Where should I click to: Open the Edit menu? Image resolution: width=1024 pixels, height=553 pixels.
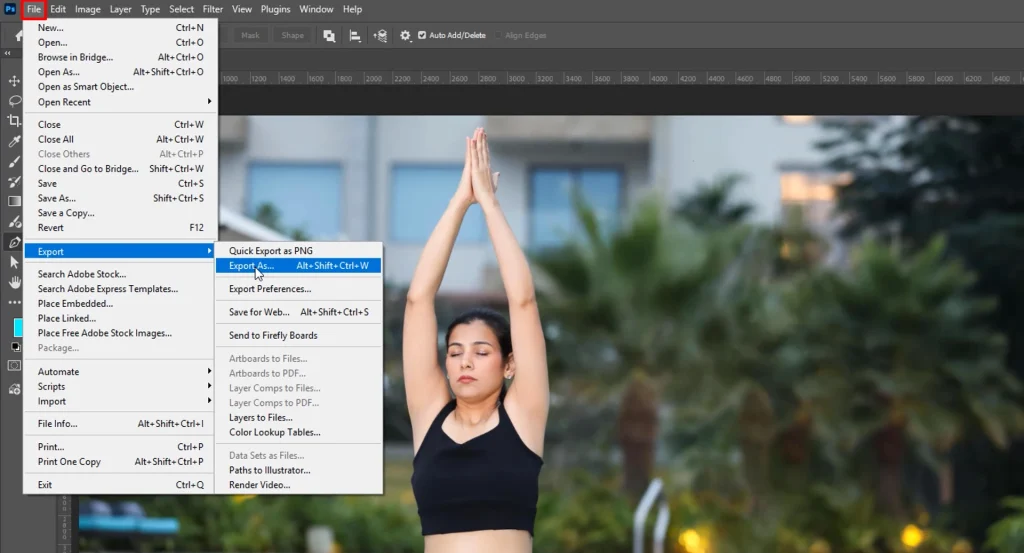pyautogui.click(x=57, y=9)
